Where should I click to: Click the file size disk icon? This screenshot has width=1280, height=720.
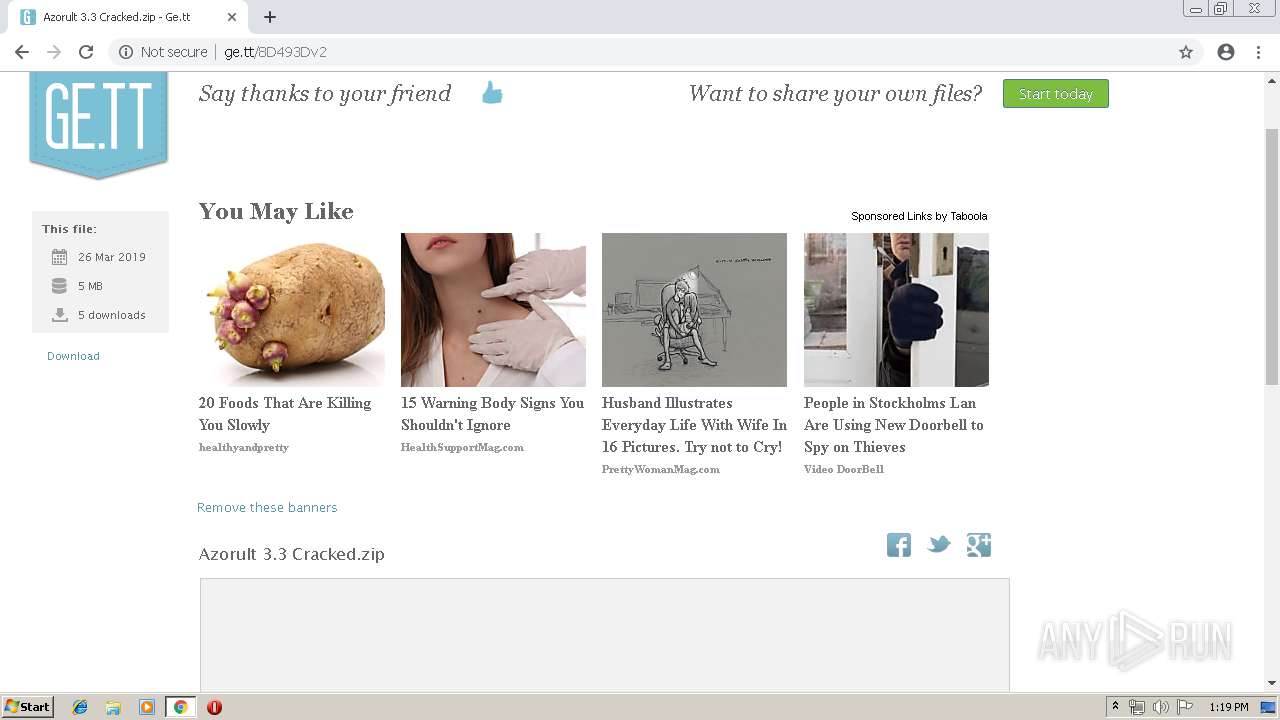point(59,286)
